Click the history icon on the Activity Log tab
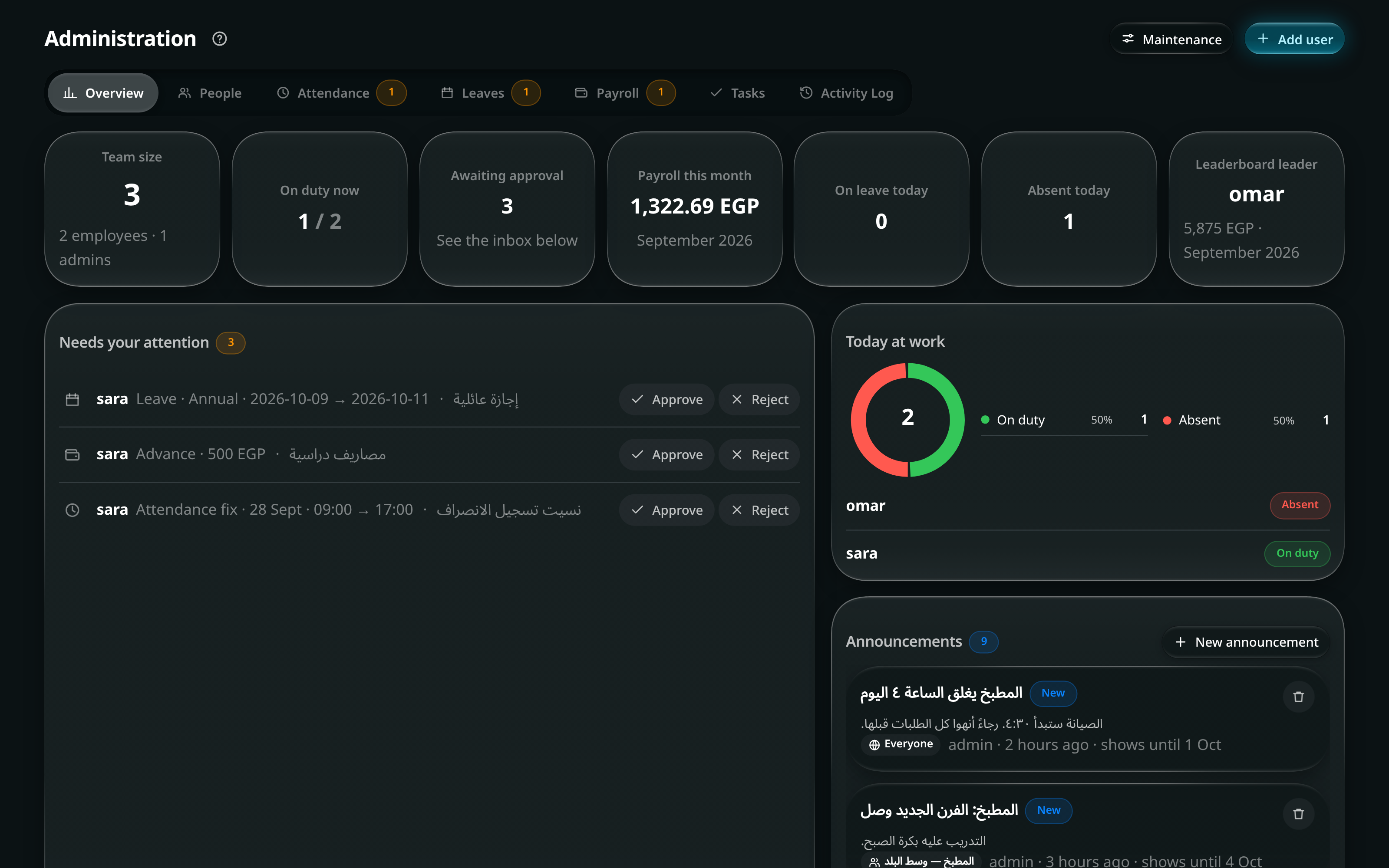 806,92
